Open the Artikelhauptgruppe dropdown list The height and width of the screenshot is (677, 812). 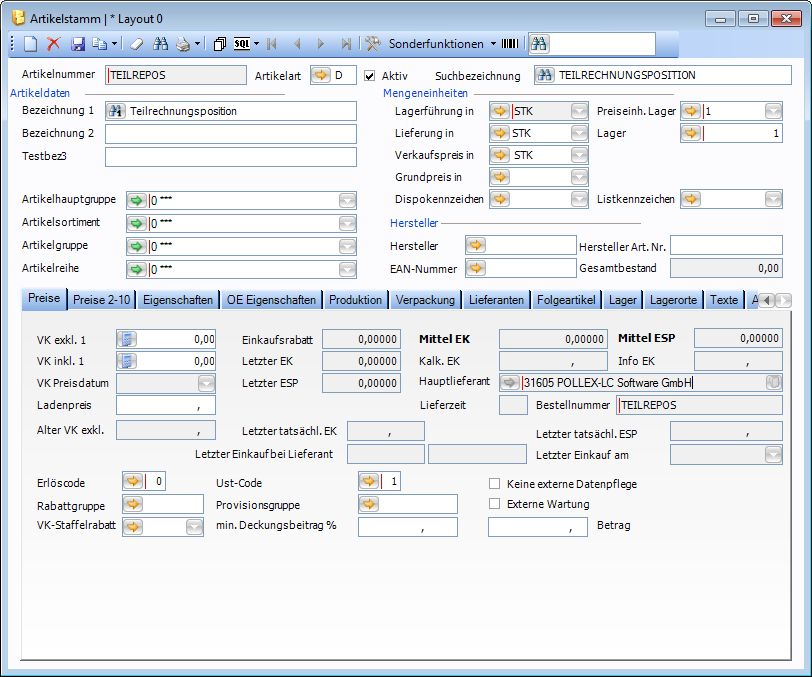346,200
